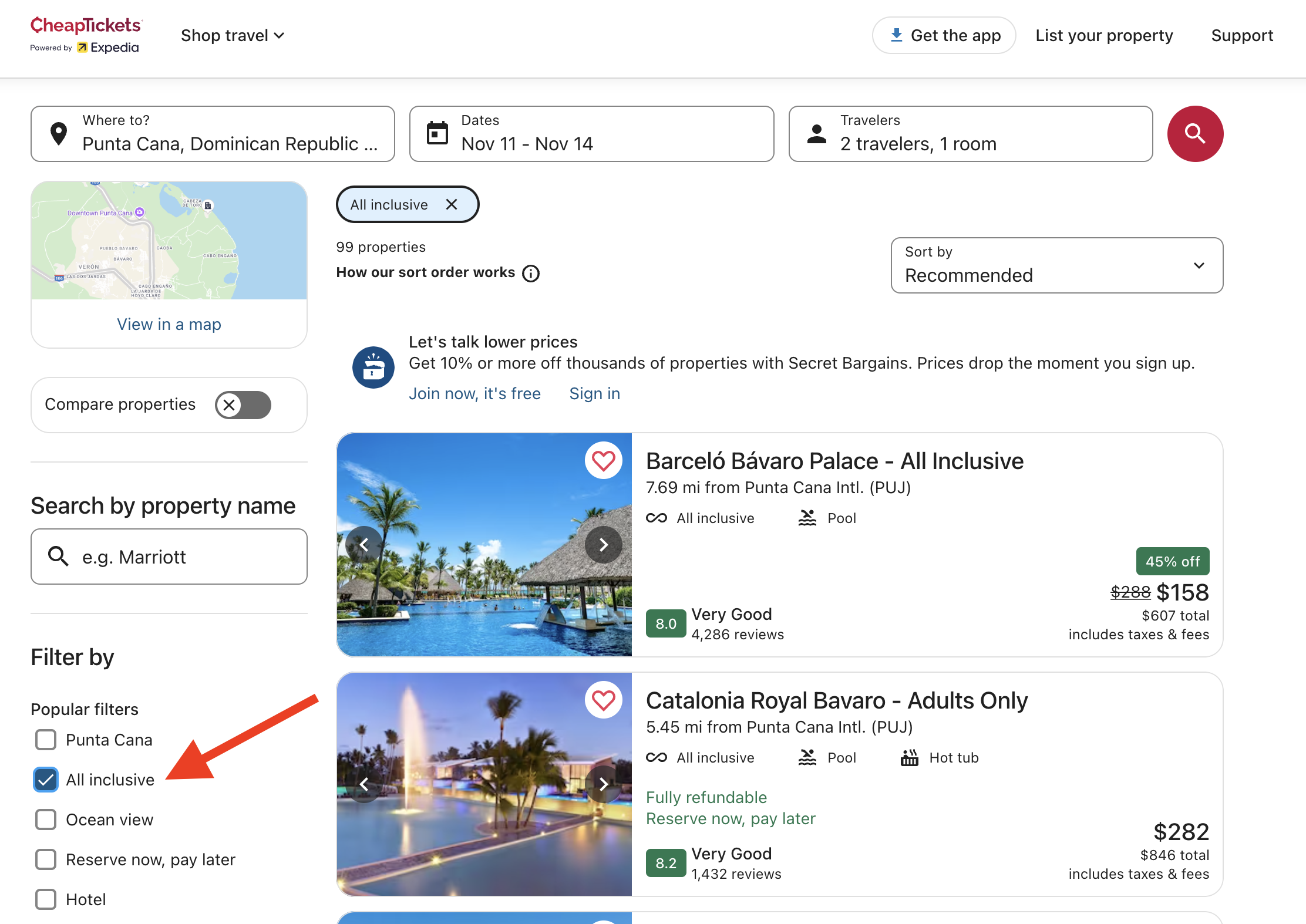Click the calendar icon in Dates field
The height and width of the screenshot is (924, 1306).
click(437, 133)
